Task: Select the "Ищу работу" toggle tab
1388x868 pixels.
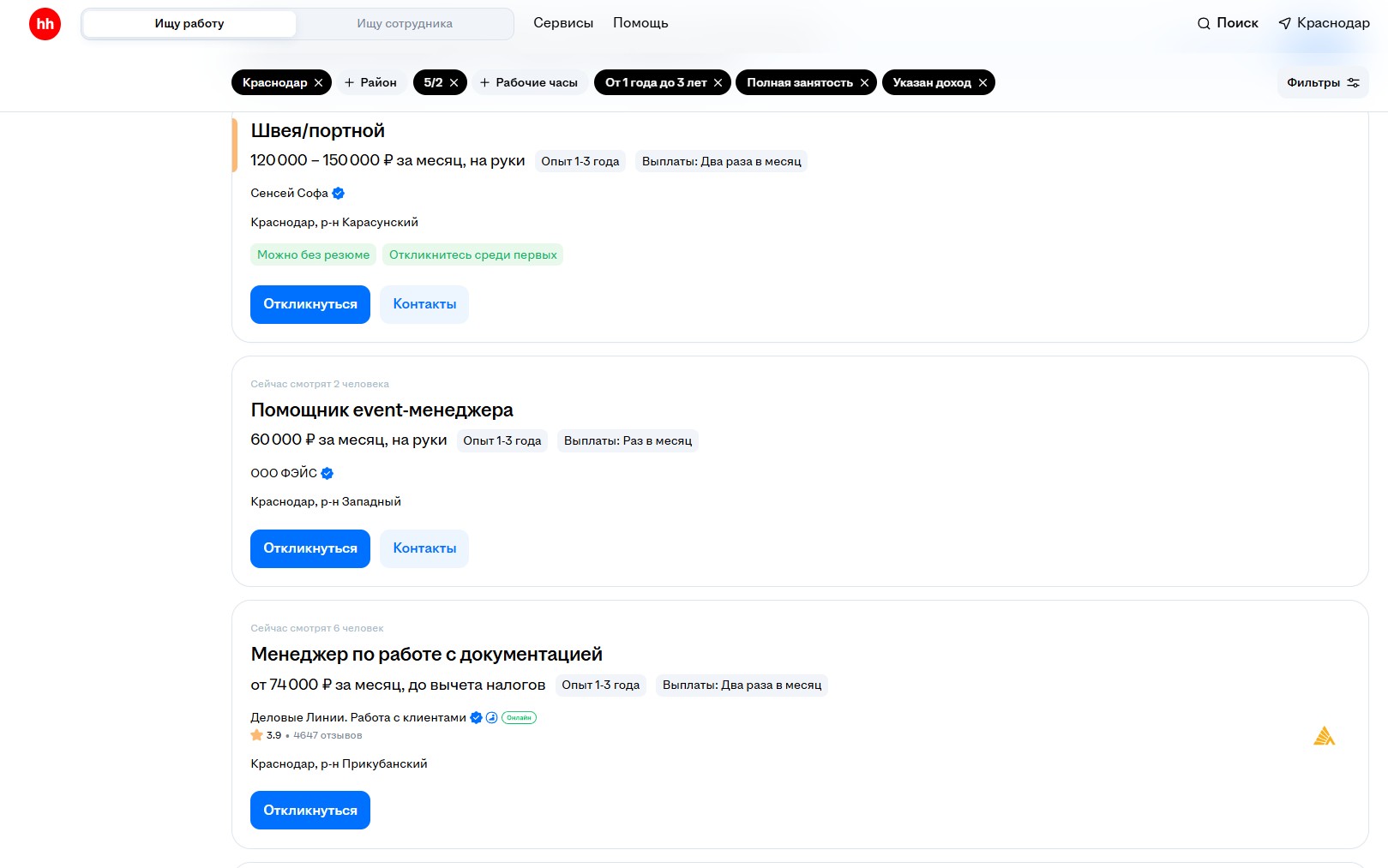Action: (189, 24)
